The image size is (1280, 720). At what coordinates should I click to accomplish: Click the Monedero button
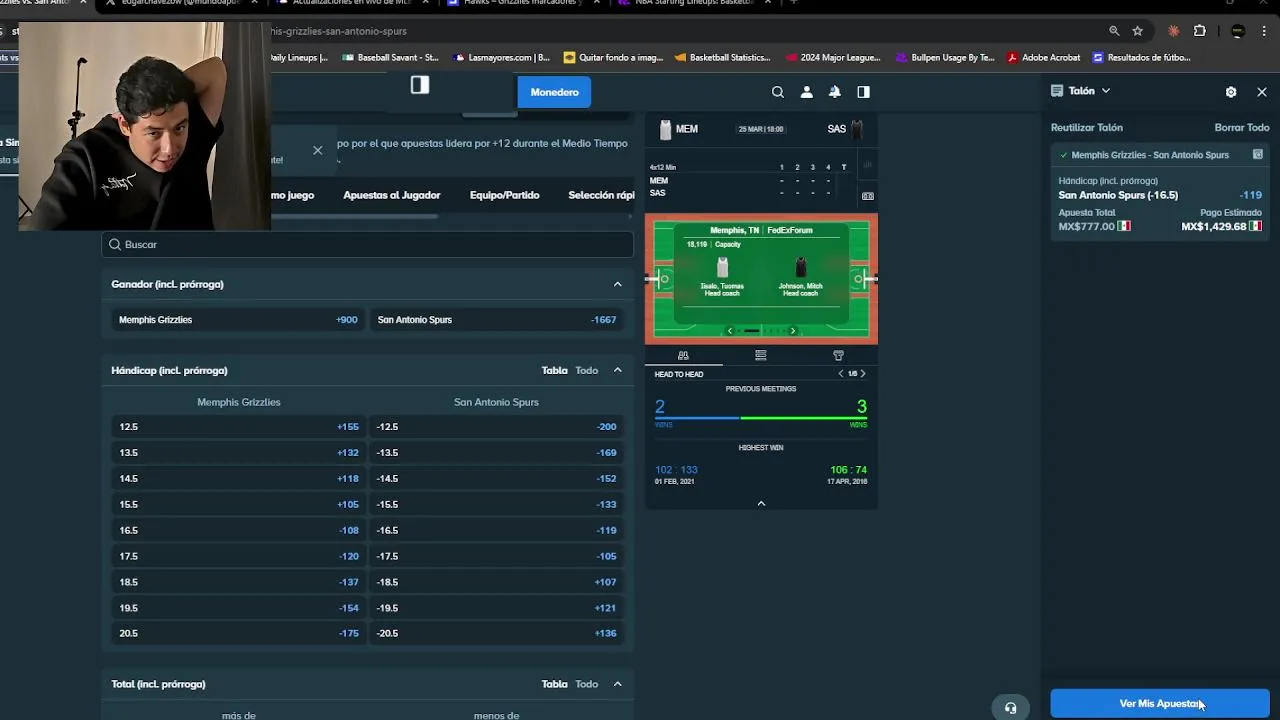pyautogui.click(x=554, y=92)
